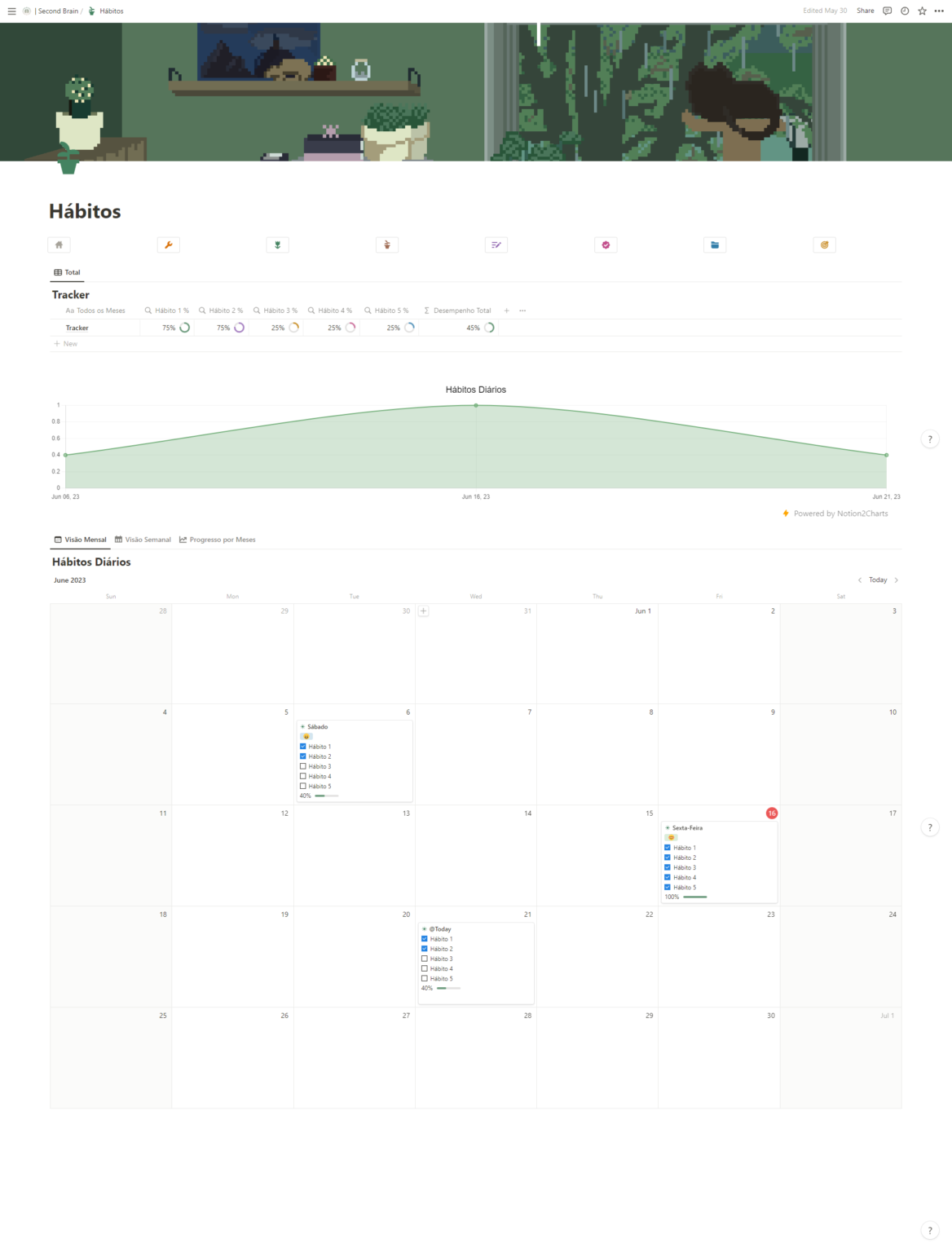The image size is (952, 1252).
Task: Click the purple checklist-pencil icon shortcut
Action: click(496, 245)
